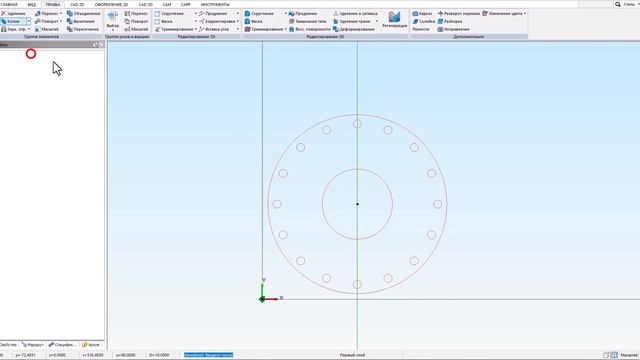
Task: Open the CAD 3D ribbon tab
Action: pyautogui.click(x=146, y=4)
